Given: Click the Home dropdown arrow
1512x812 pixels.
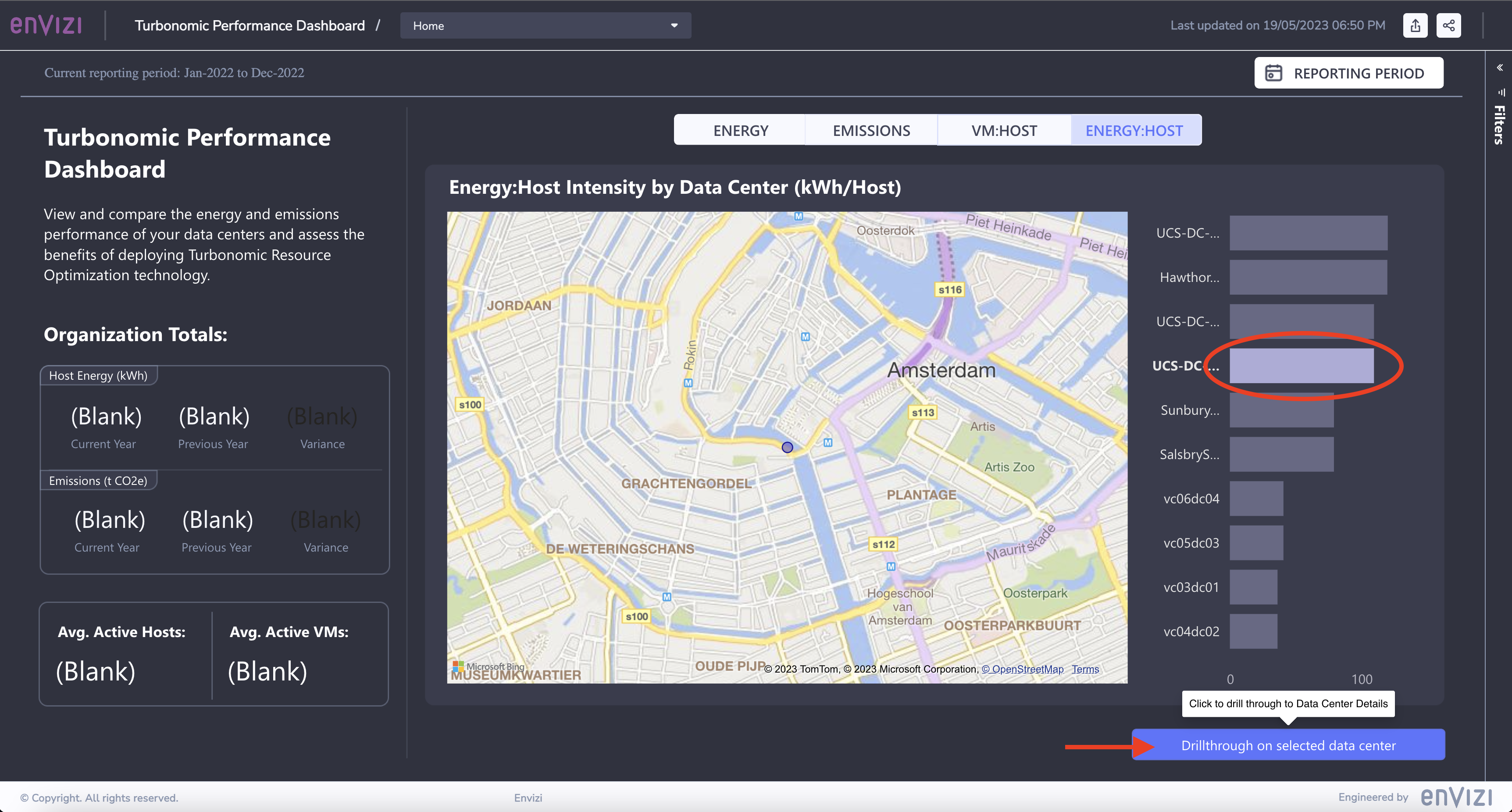Looking at the screenshot, I should click(x=674, y=26).
